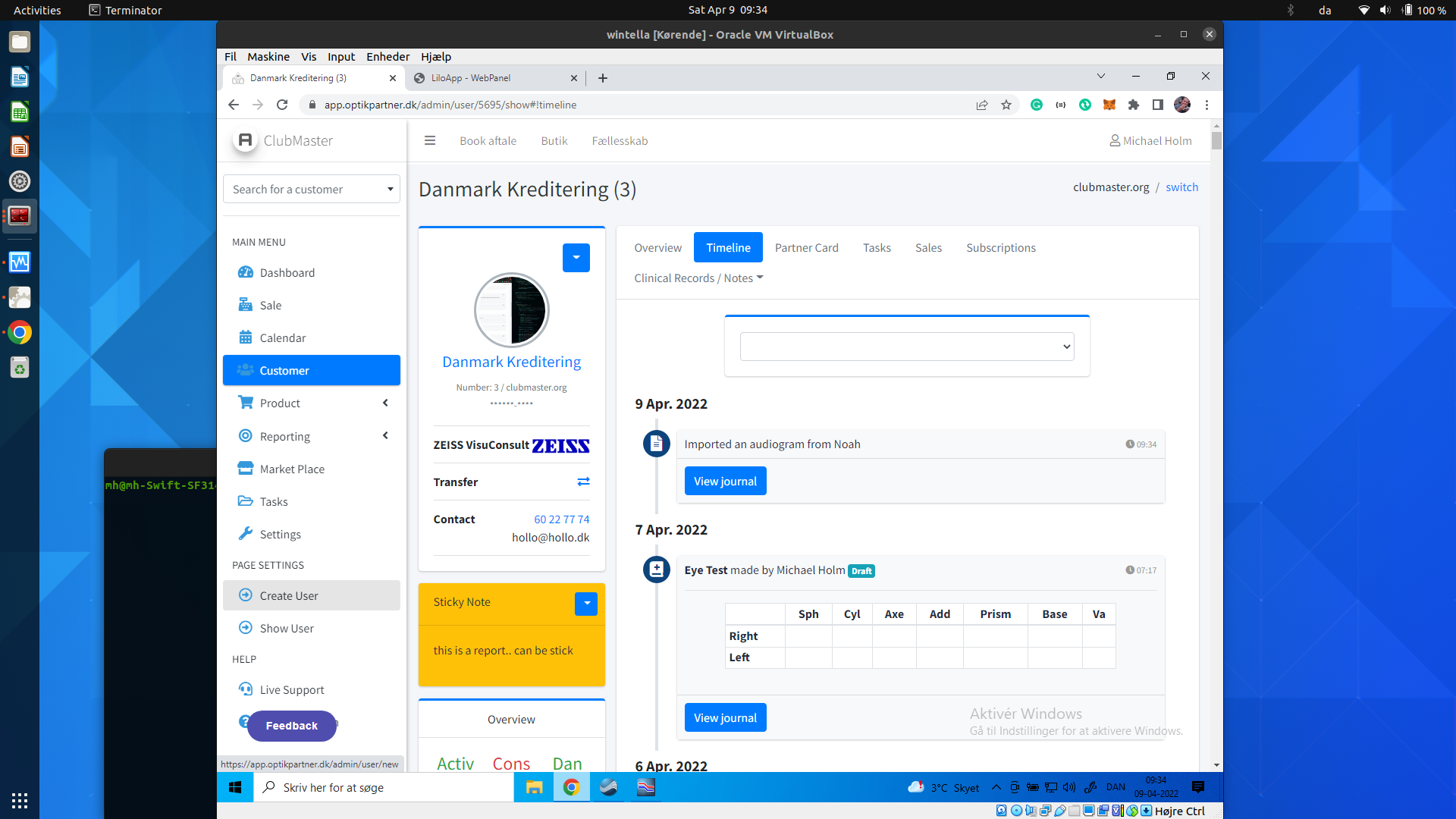1456x819 pixels.
Task: Switch to the Subscriptions tab
Action: [1000, 248]
